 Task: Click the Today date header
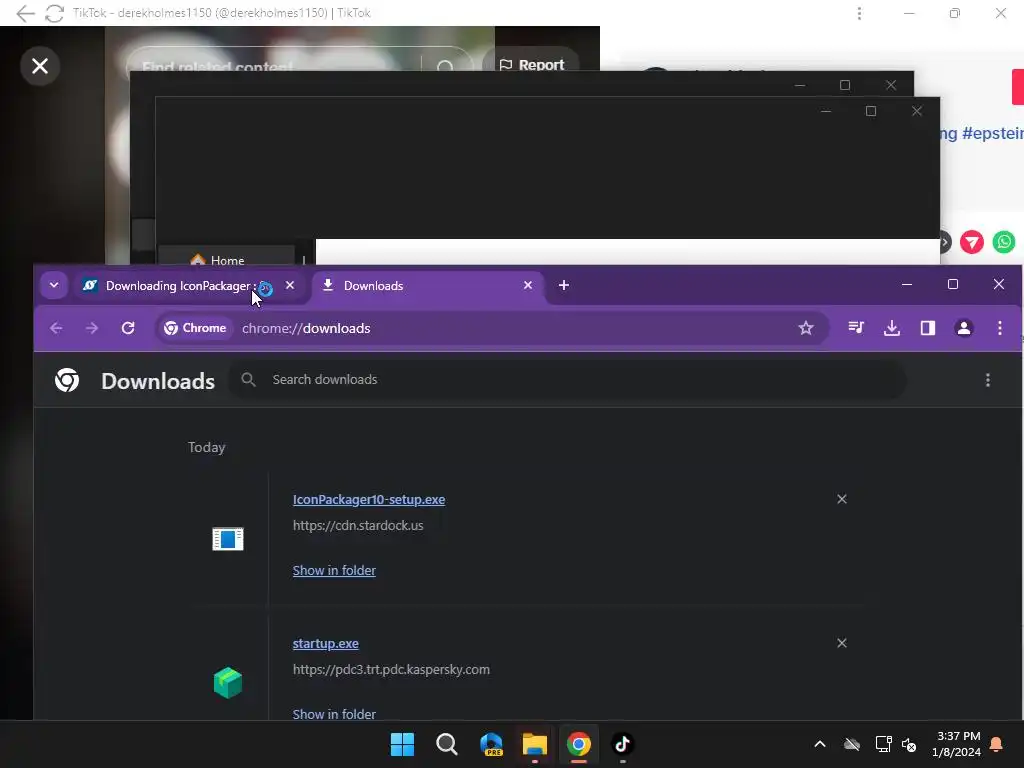[206, 447]
